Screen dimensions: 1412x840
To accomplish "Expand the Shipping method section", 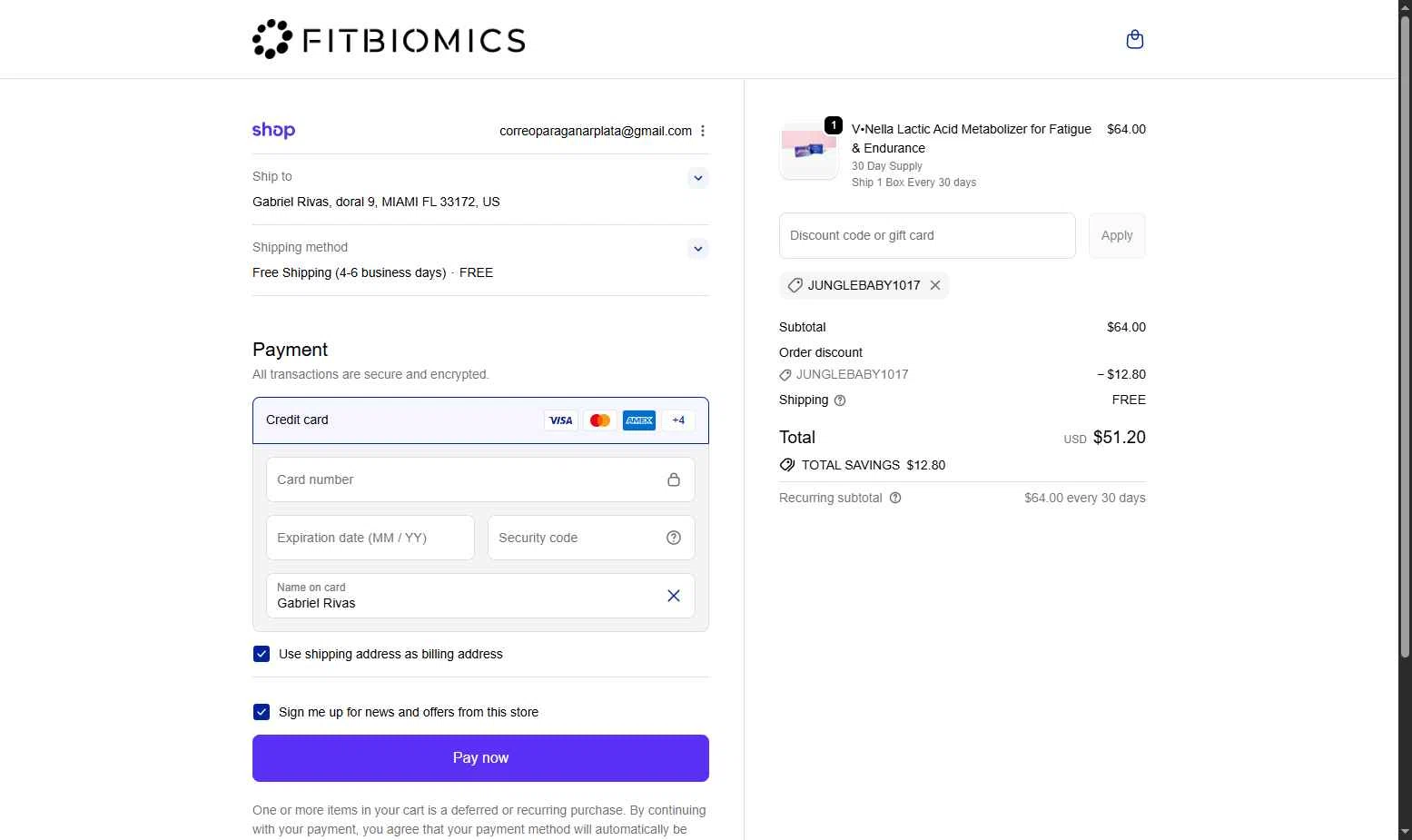I will pos(697,249).
